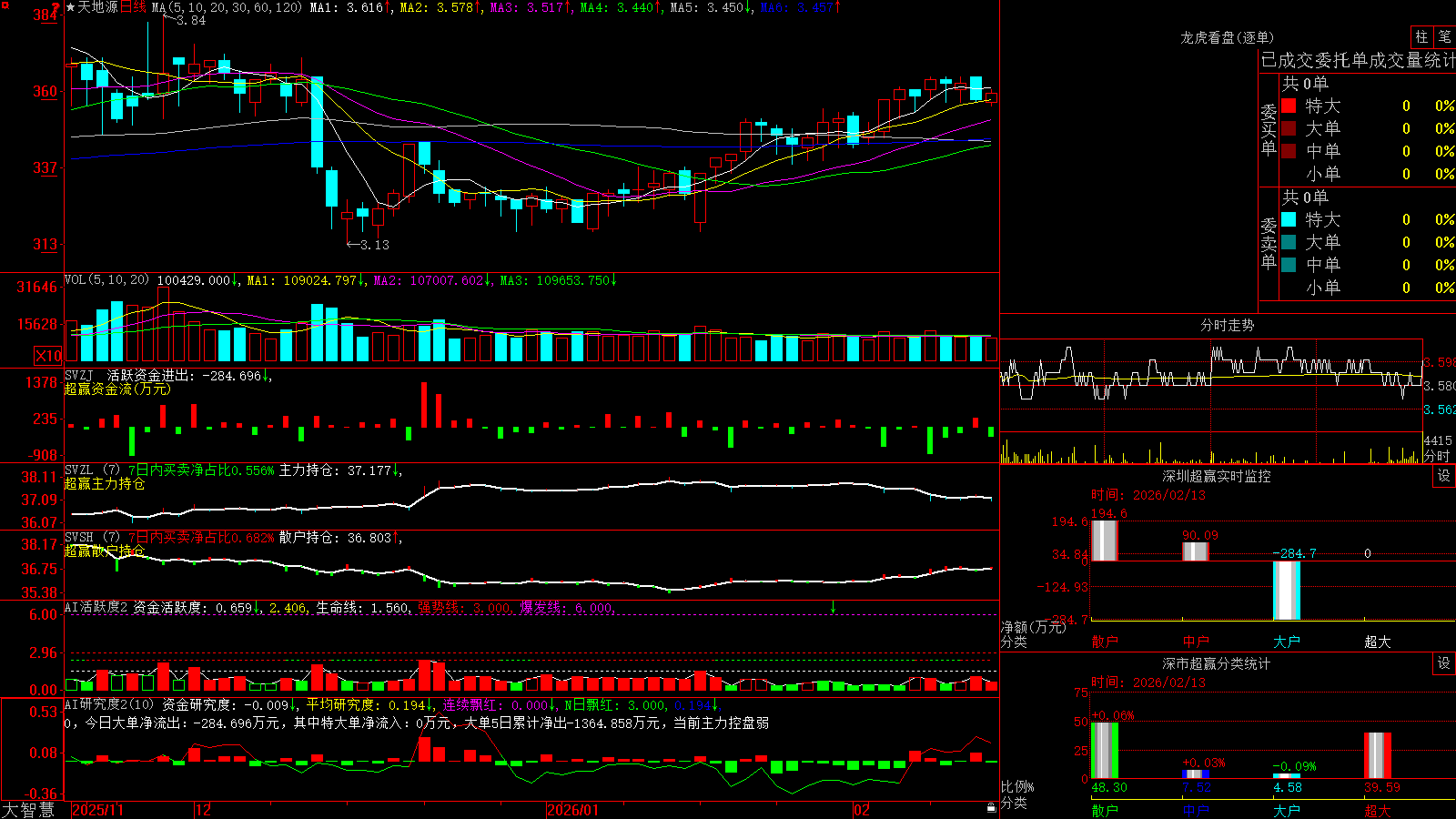This screenshot has width=1456, height=819.
Task: Click the dark red 大单 swatch under 委买单
Action: tap(1289, 128)
